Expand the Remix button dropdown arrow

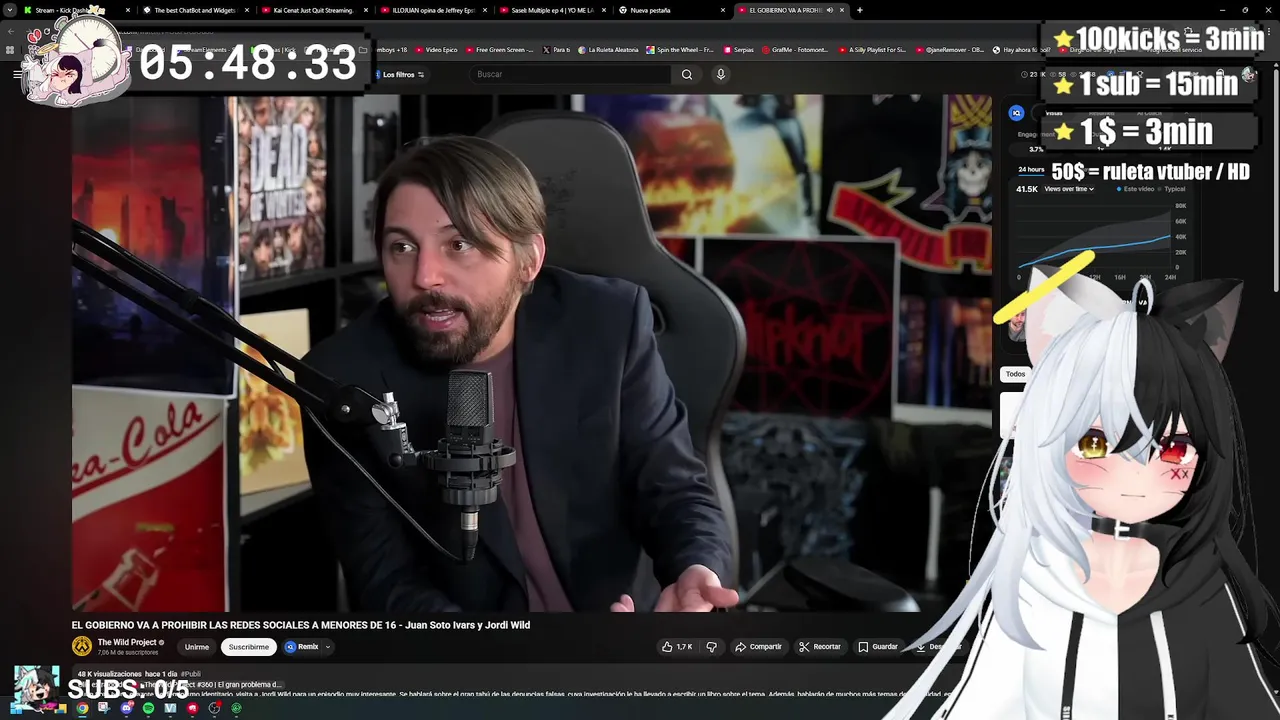[327, 647]
